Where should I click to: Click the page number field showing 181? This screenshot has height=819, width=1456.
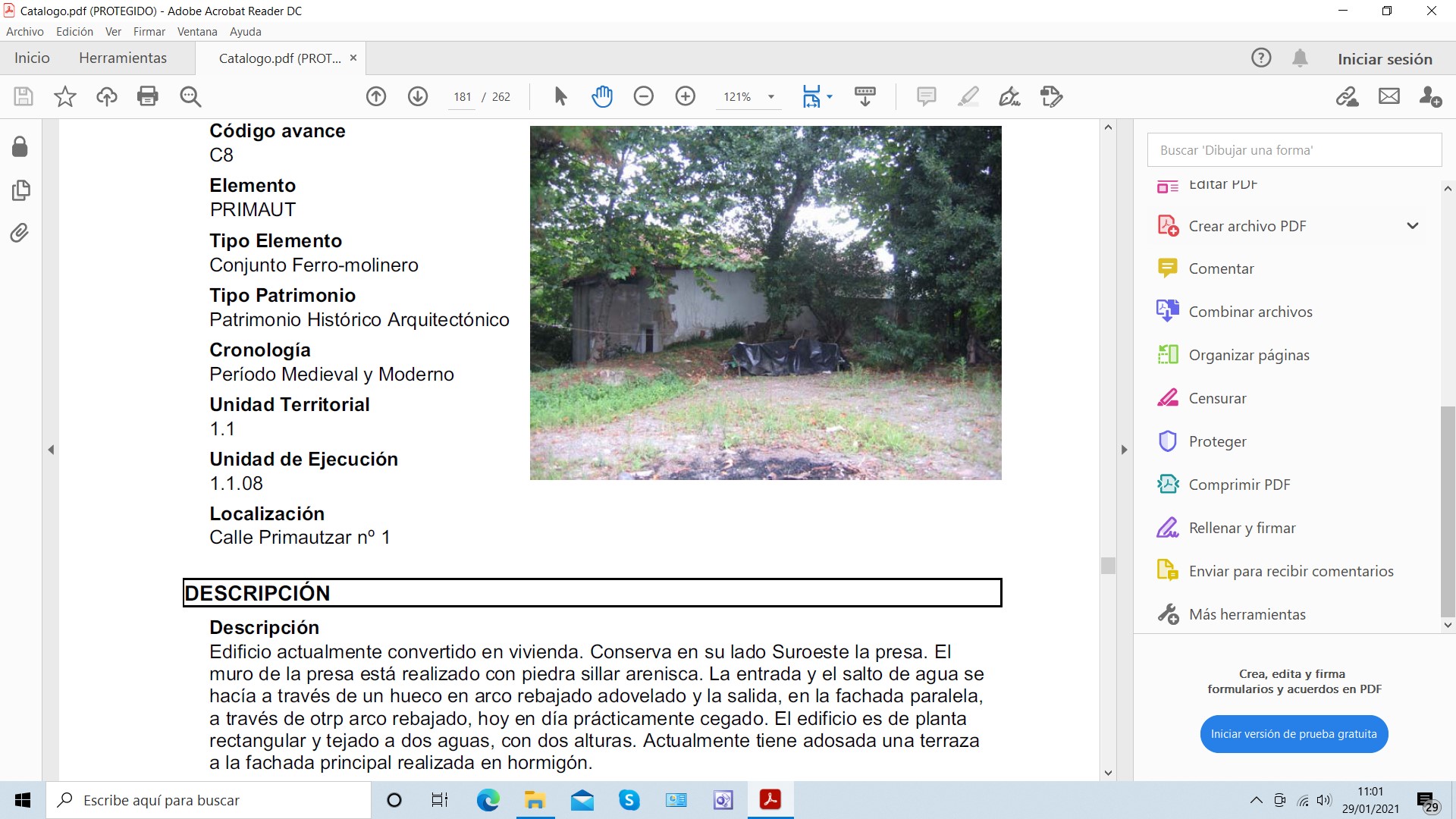tap(462, 97)
